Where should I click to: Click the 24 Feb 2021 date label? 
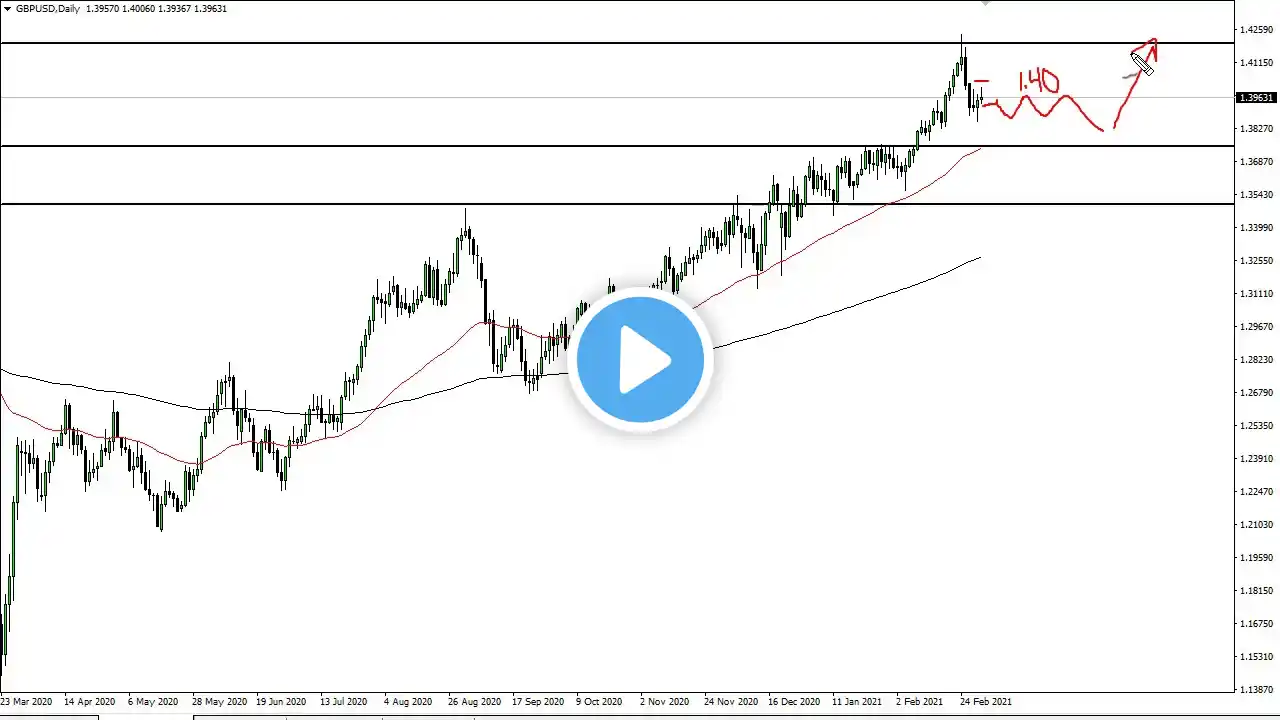(985, 702)
